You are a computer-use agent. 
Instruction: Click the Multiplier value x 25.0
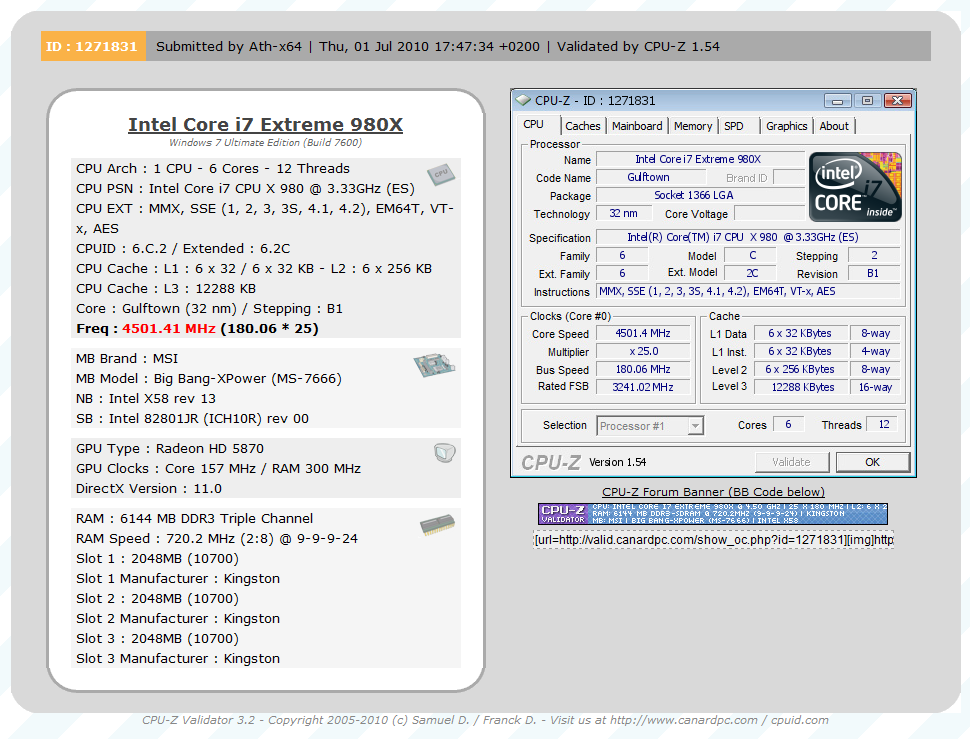643,351
